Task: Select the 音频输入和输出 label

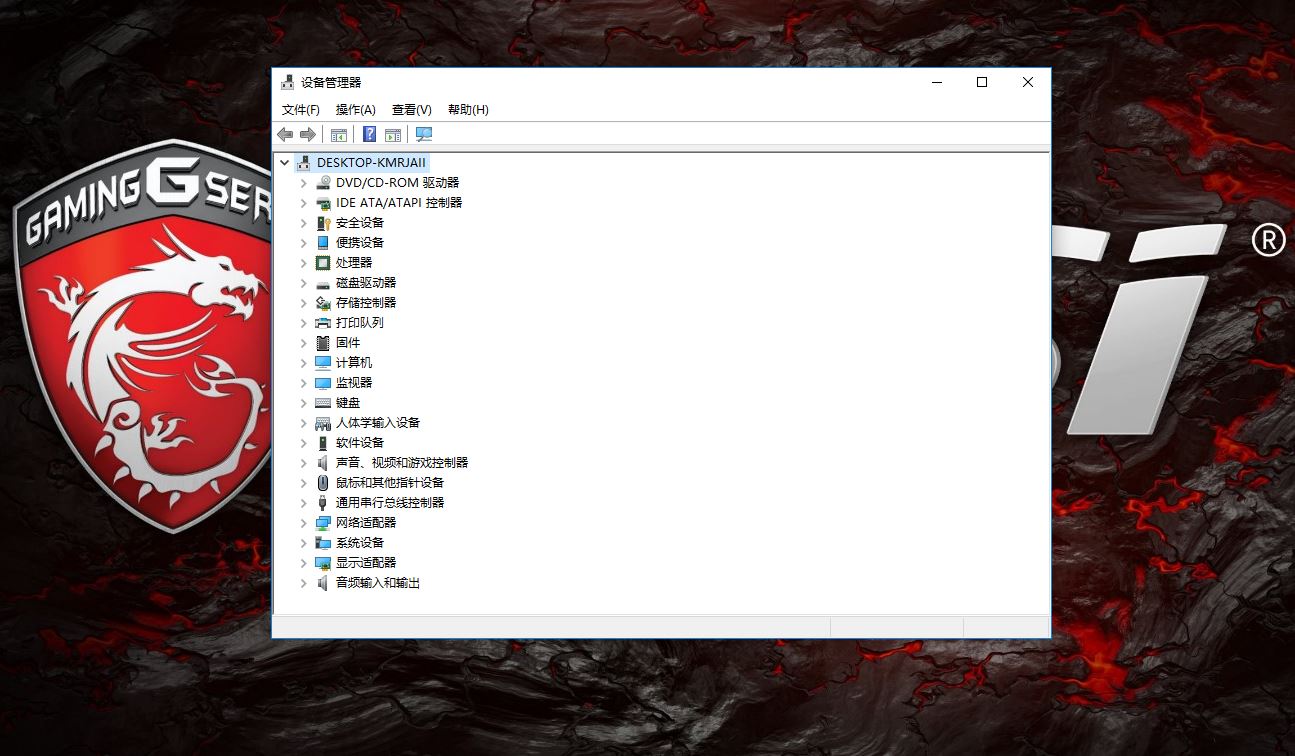Action: tap(378, 582)
